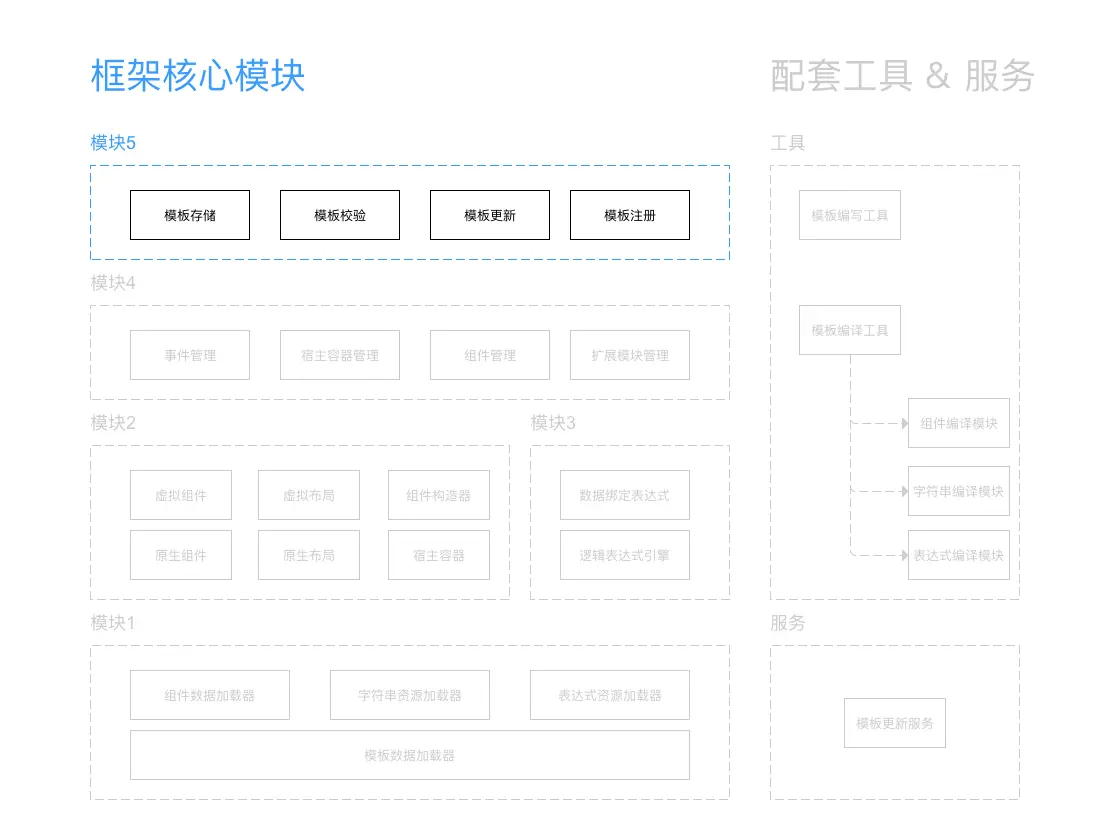
Task: Expand the 模块1 group container
Action: click(410, 722)
